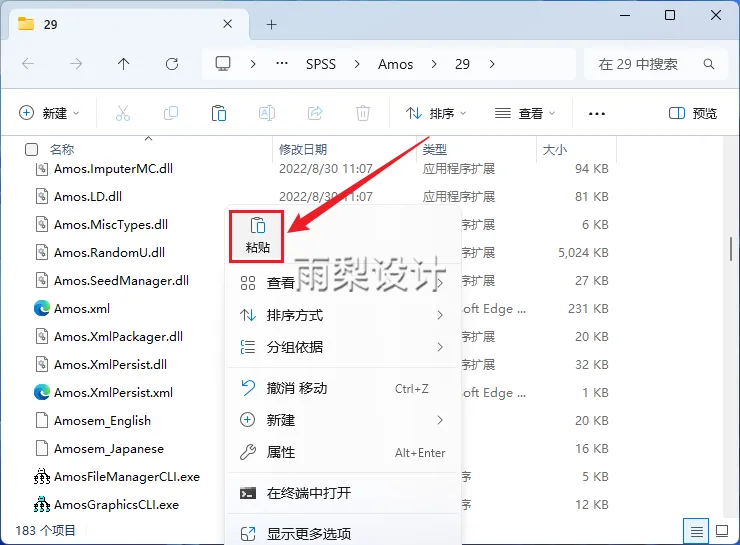Viewport: 740px width, 545px height.
Task: Expand chevron after 29 breadcrumb
Action: click(x=492, y=64)
